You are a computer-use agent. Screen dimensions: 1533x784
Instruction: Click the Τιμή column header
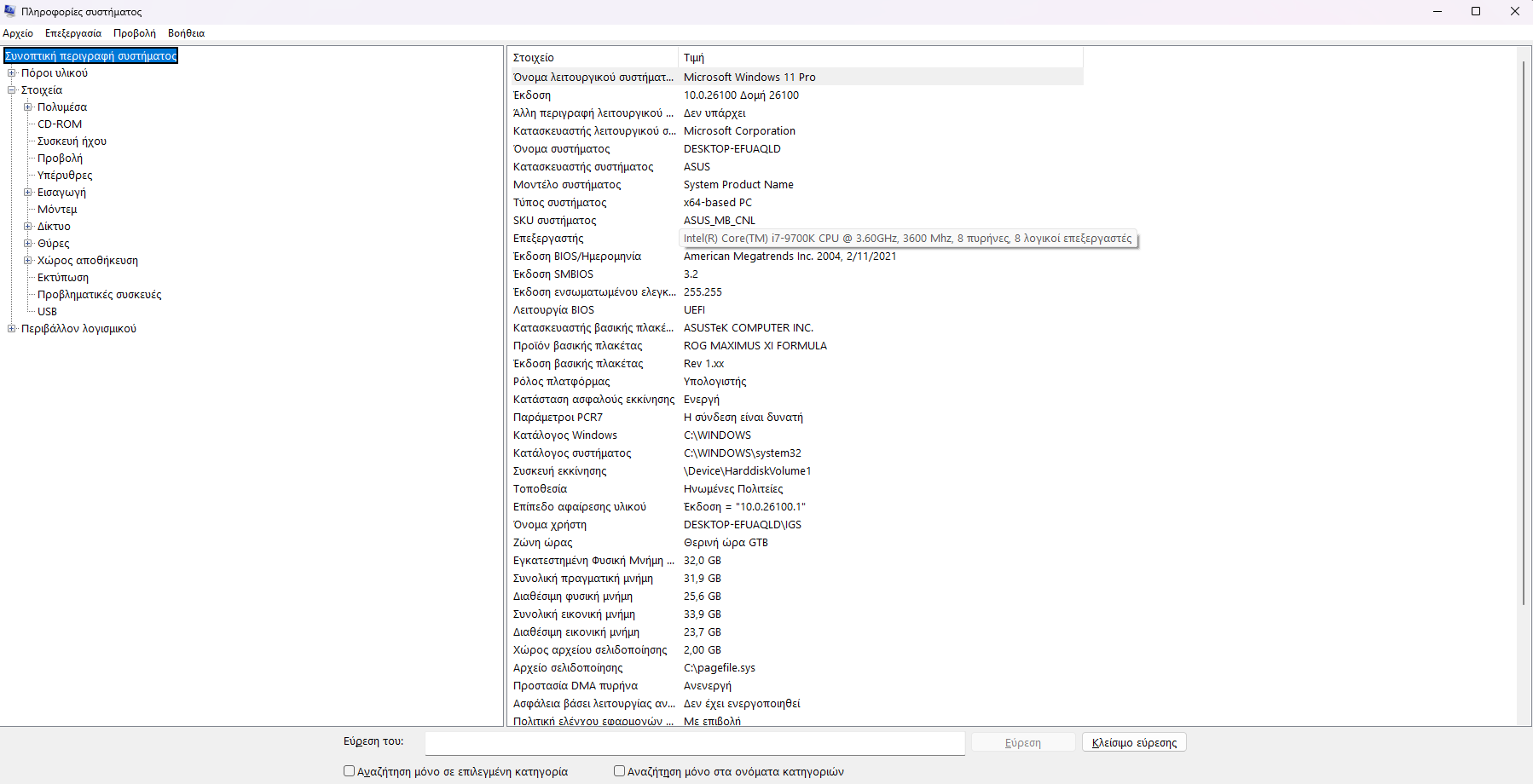click(x=881, y=58)
